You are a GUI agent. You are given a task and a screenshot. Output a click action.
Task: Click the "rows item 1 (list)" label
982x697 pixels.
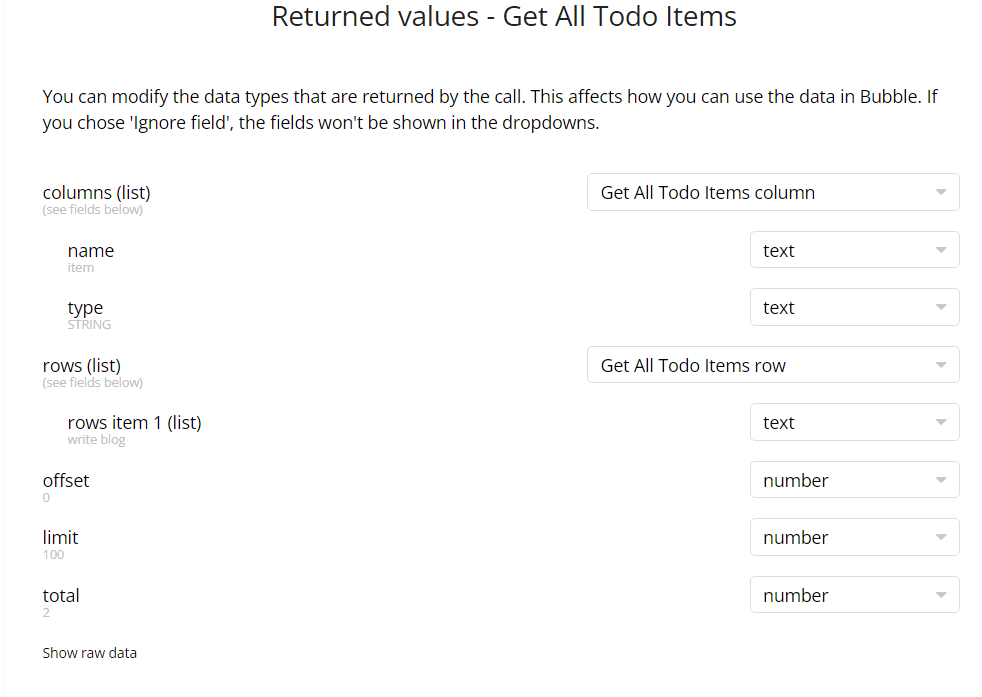point(134,422)
